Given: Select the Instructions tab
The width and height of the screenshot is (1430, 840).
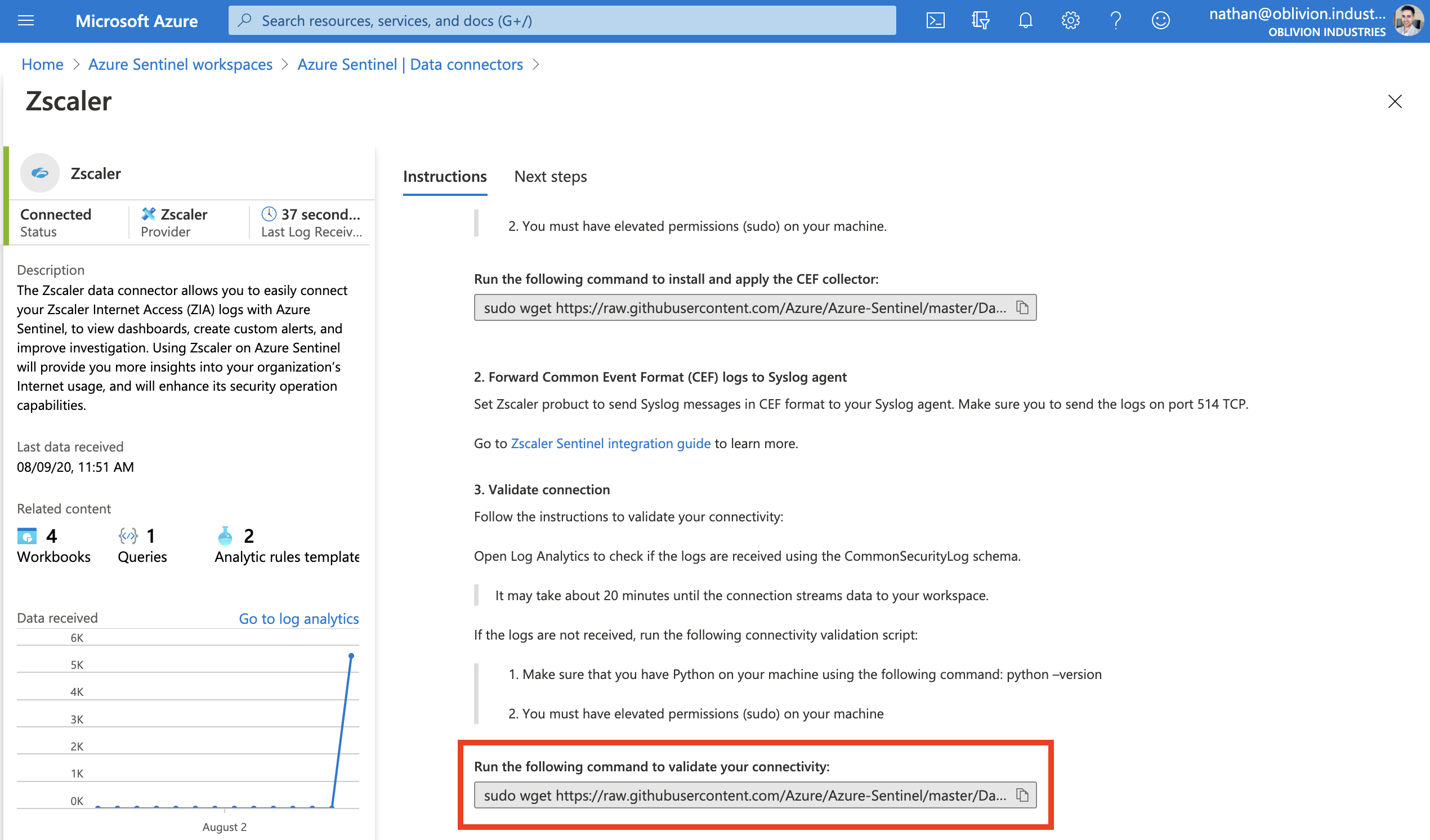Looking at the screenshot, I should tap(444, 177).
